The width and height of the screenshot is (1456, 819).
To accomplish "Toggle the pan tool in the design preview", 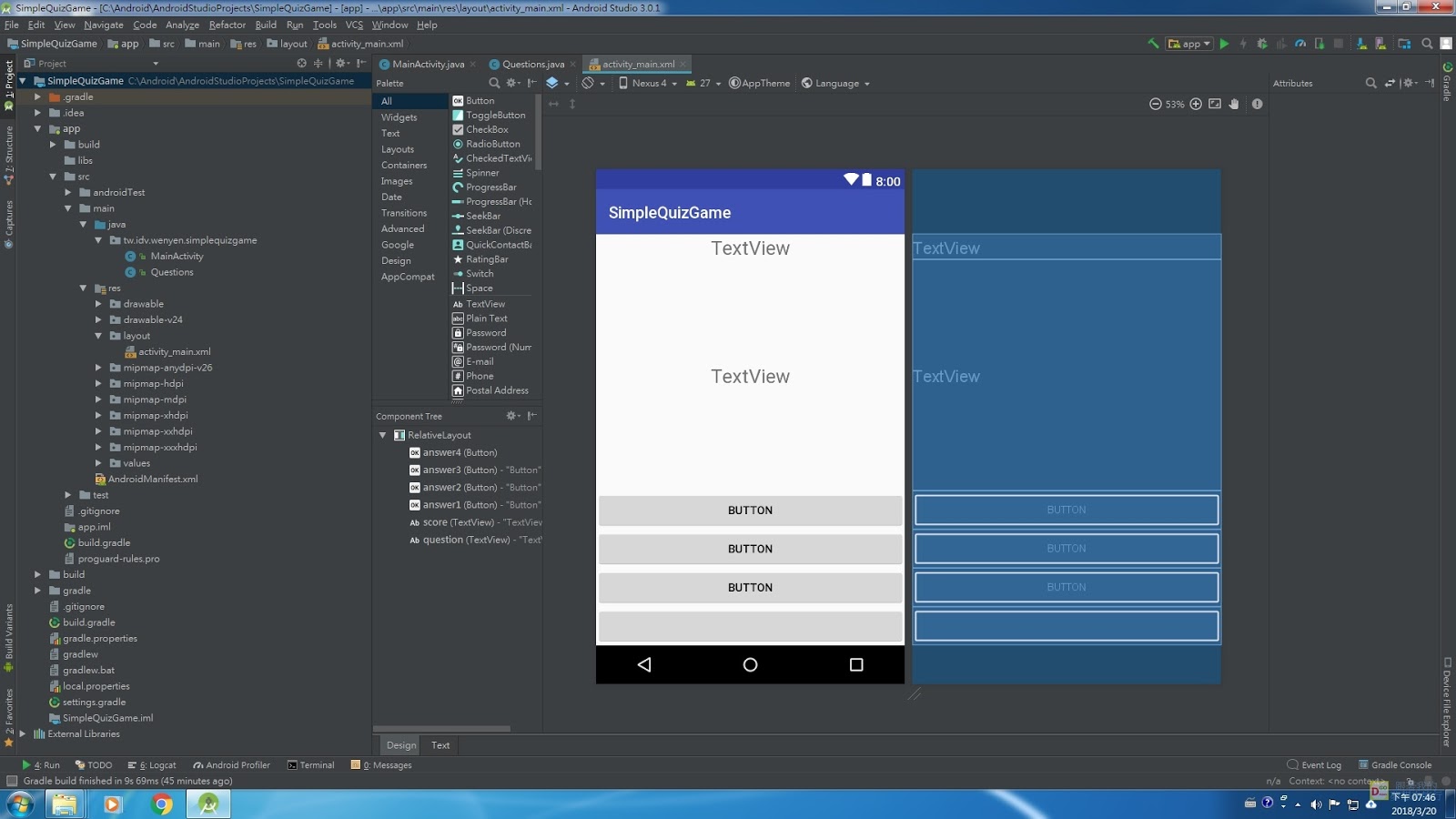I will coord(1234,104).
